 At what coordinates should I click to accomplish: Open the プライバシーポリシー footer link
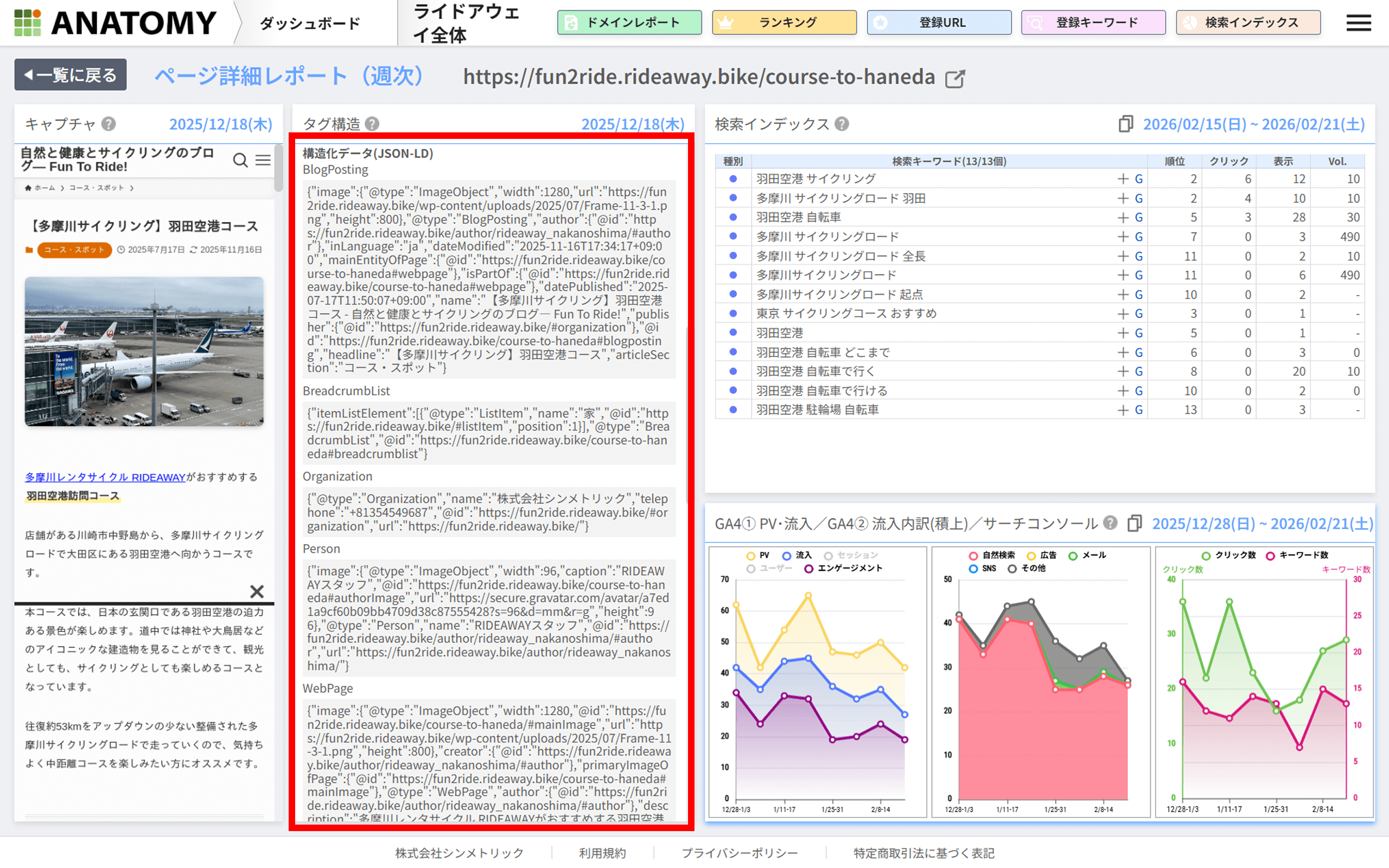[740, 852]
